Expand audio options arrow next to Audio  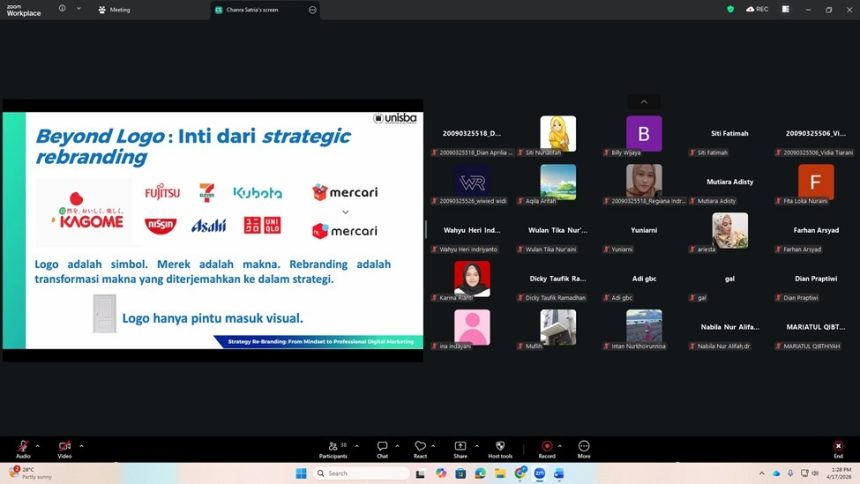click(37, 446)
